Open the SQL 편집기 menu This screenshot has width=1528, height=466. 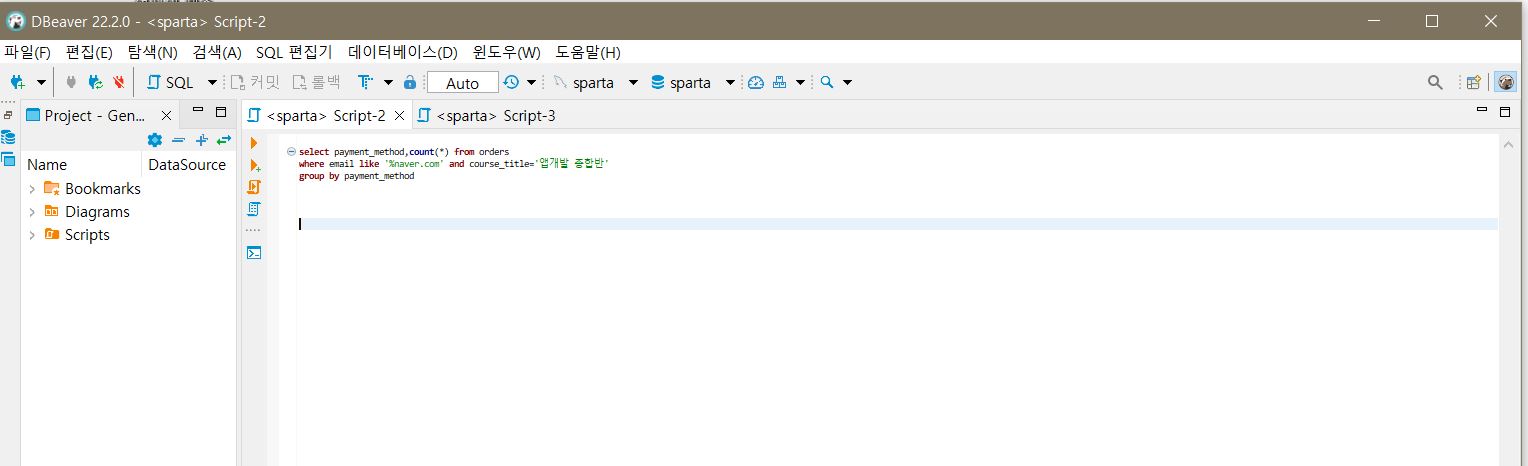(294, 52)
